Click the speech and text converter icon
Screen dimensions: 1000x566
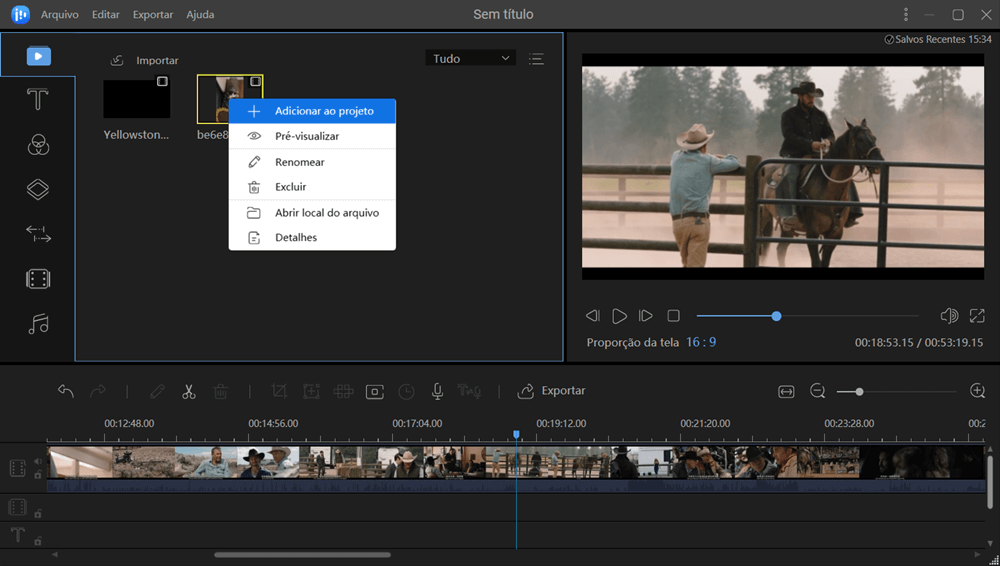(x=469, y=391)
